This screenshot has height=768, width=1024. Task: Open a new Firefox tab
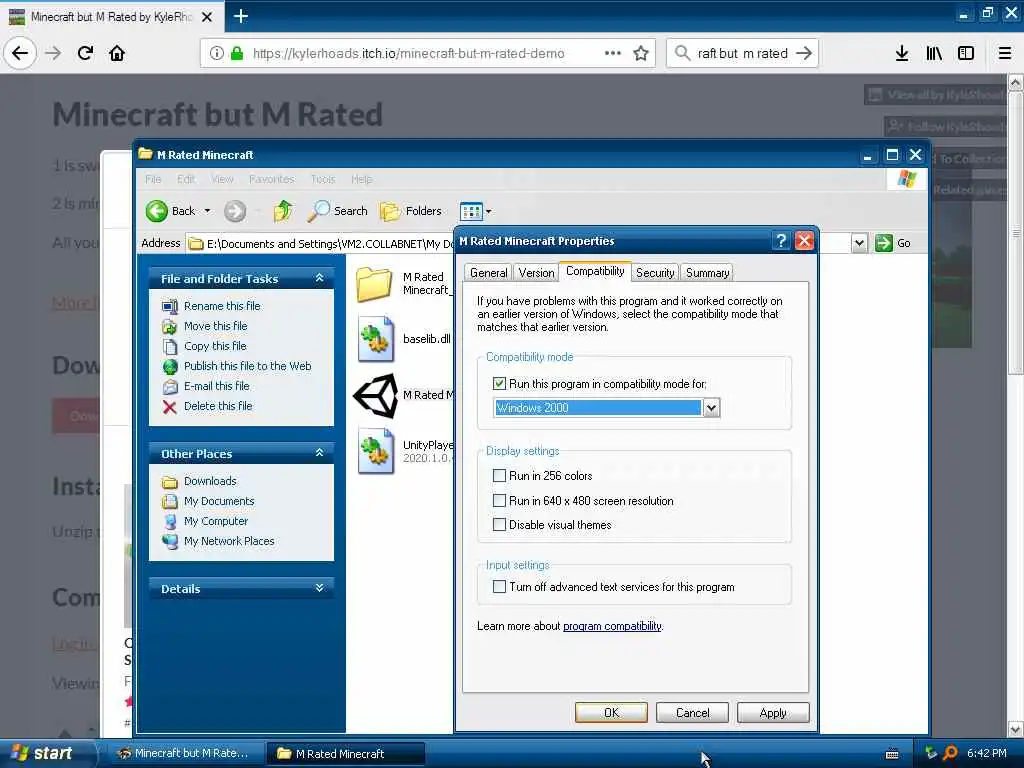(x=241, y=16)
